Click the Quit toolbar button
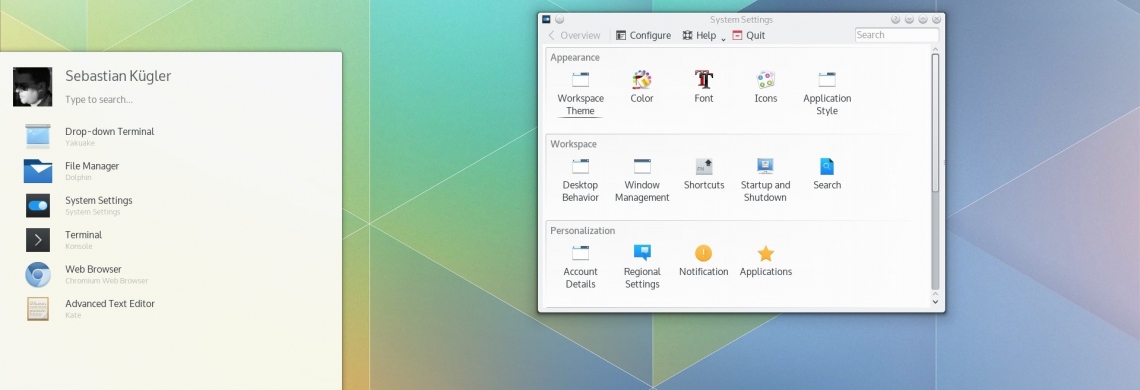 [749, 35]
